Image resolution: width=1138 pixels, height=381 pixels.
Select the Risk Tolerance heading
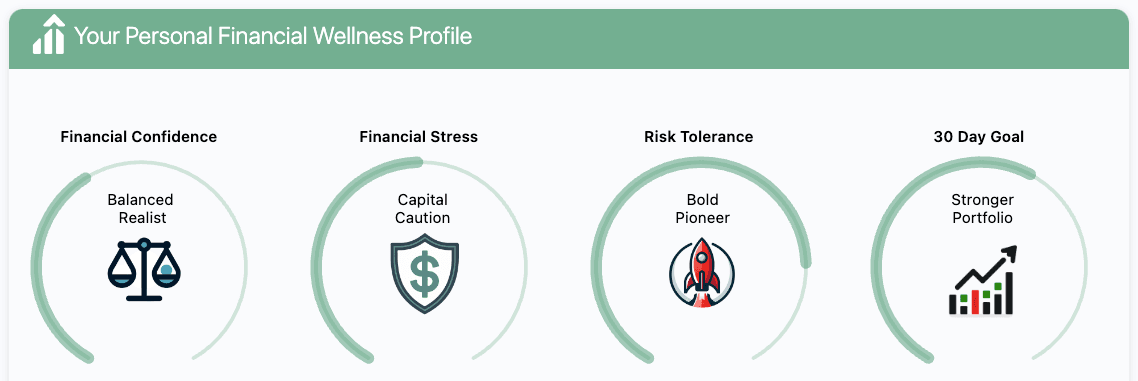point(698,136)
